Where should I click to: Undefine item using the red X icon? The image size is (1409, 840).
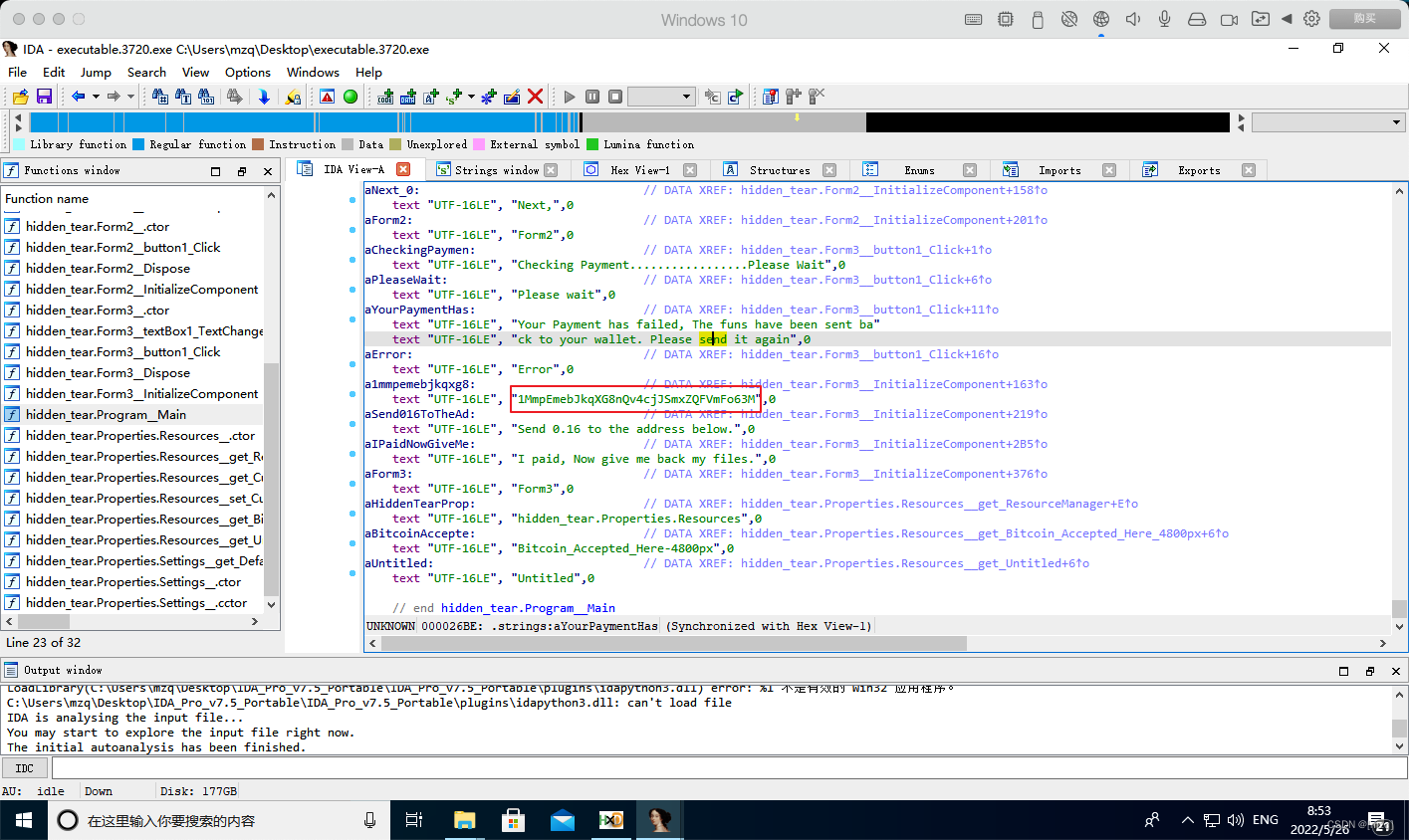click(x=535, y=97)
